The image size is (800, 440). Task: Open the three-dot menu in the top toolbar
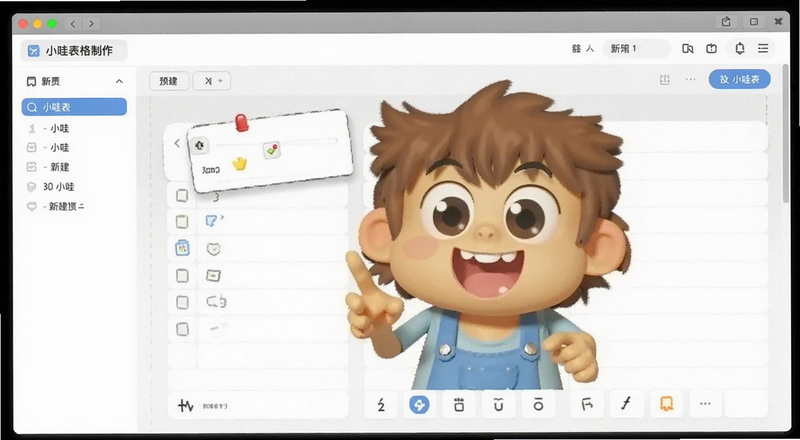coord(690,79)
